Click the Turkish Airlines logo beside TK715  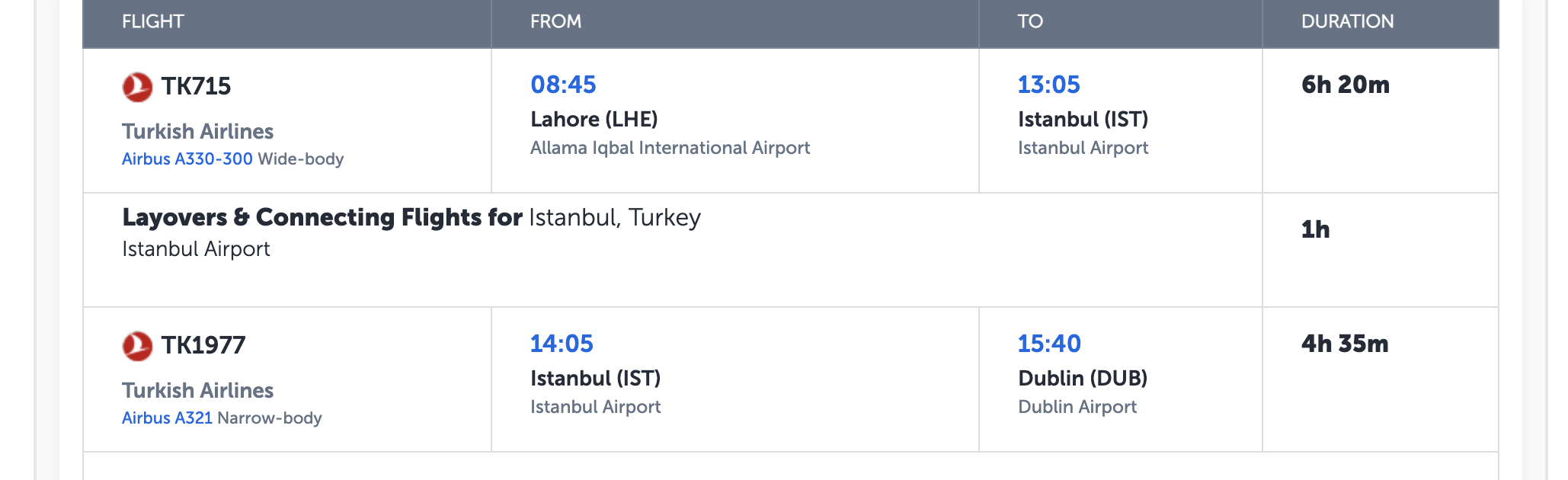(137, 87)
